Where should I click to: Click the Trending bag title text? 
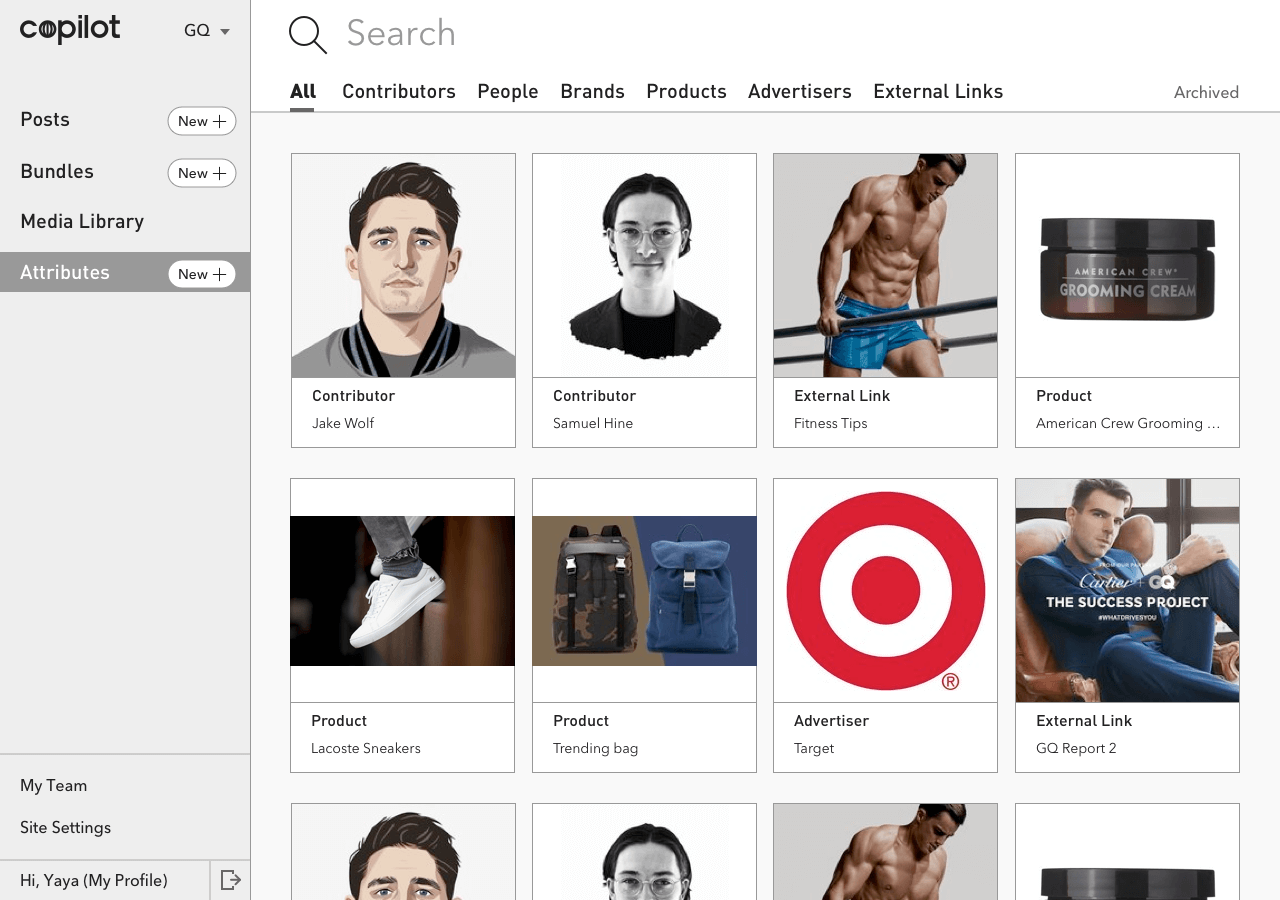click(x=595, y=748)
